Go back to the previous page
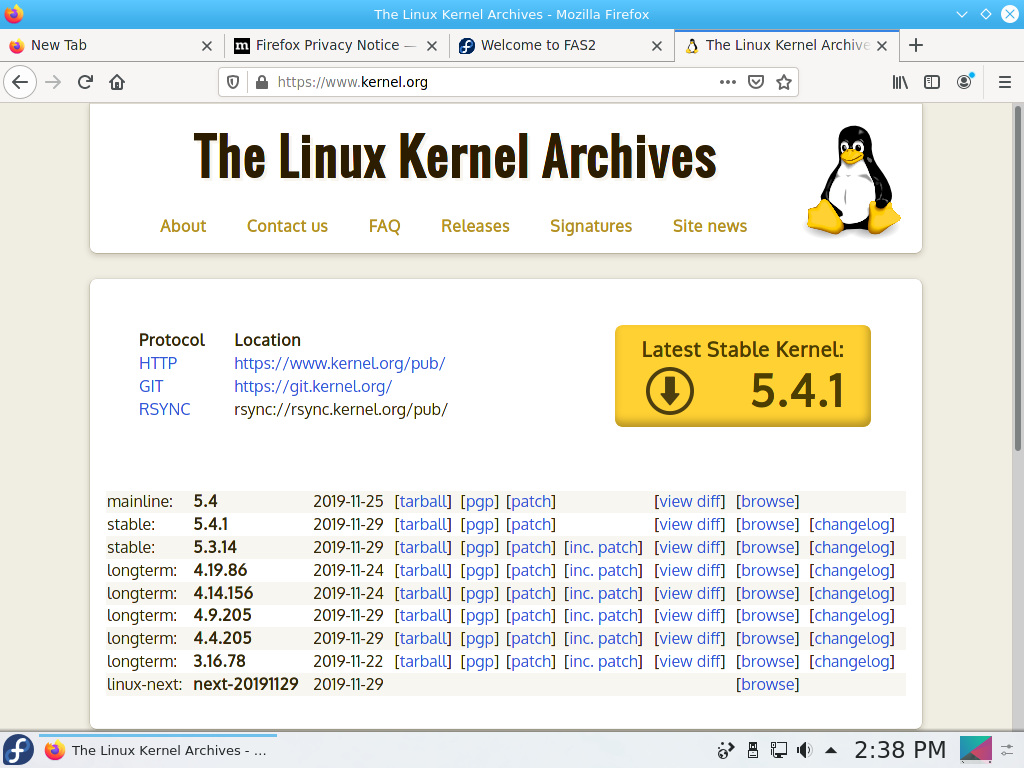The width and height of the screenshot is (1024, 768). click(20, 82)
